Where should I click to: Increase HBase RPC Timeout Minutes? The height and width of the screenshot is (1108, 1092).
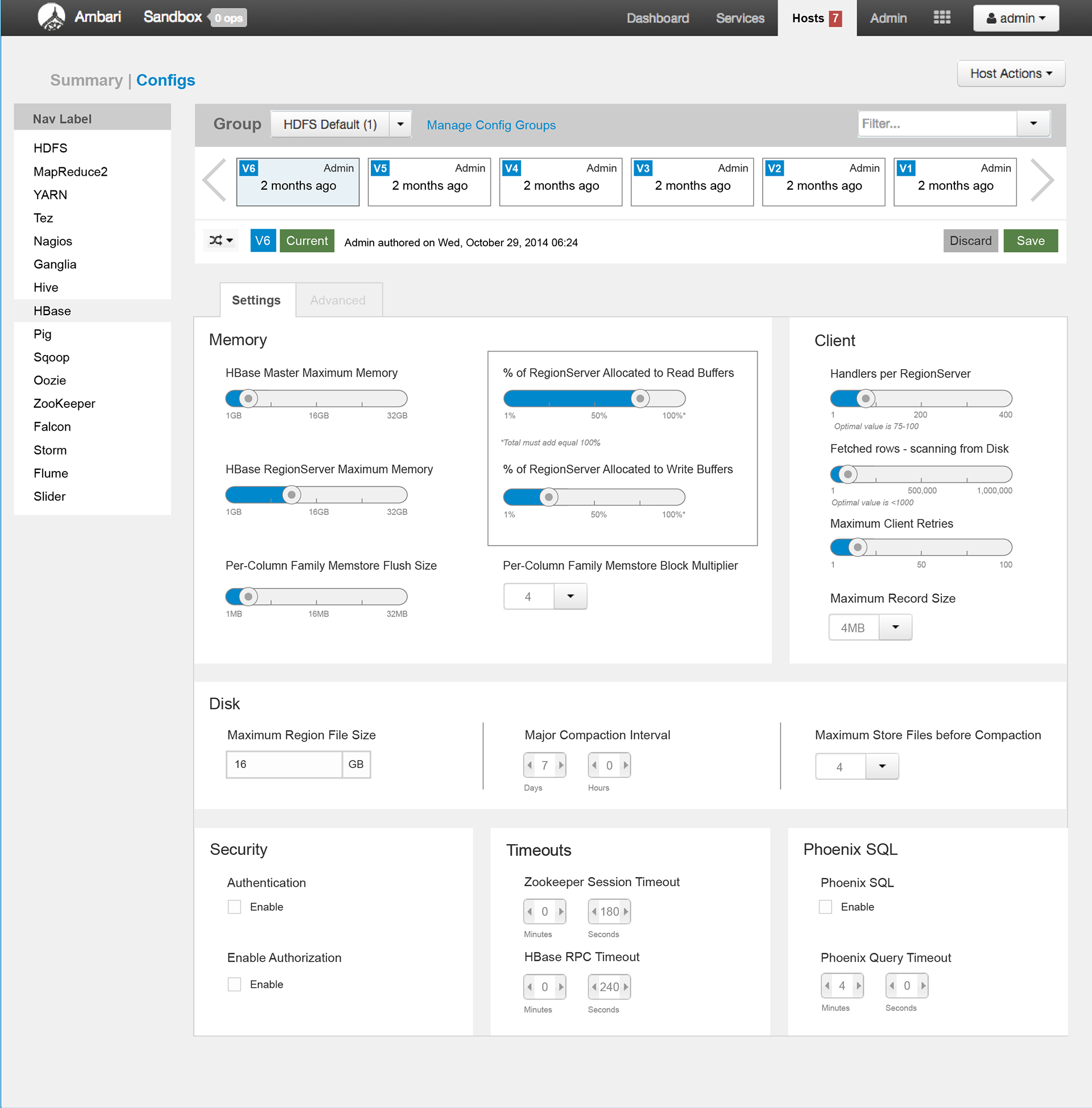click(561, 986)
